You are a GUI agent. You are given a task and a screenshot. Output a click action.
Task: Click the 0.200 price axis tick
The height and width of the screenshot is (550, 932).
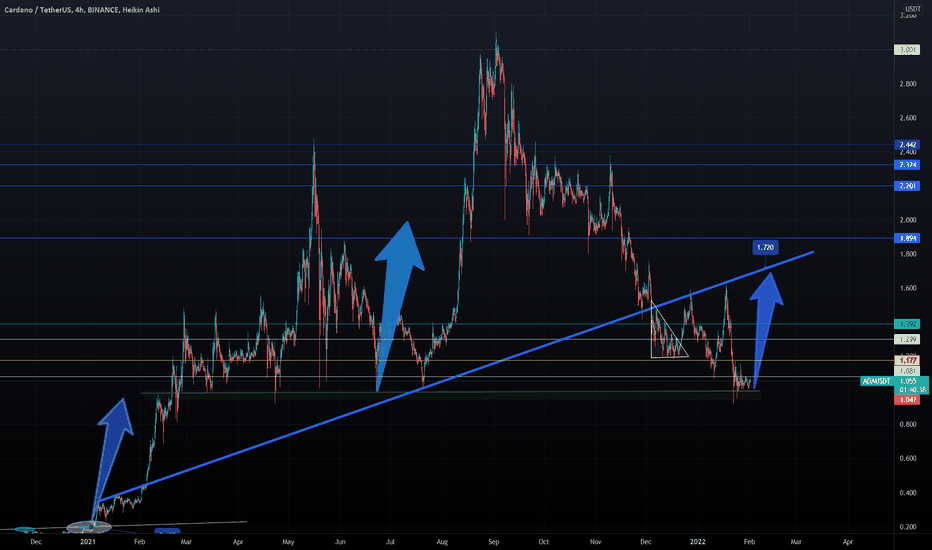[908, 527]
